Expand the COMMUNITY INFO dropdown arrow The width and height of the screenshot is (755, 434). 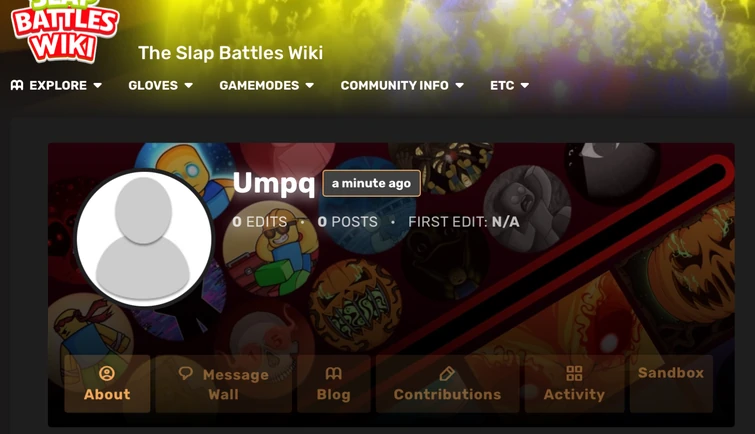[460, 85]
